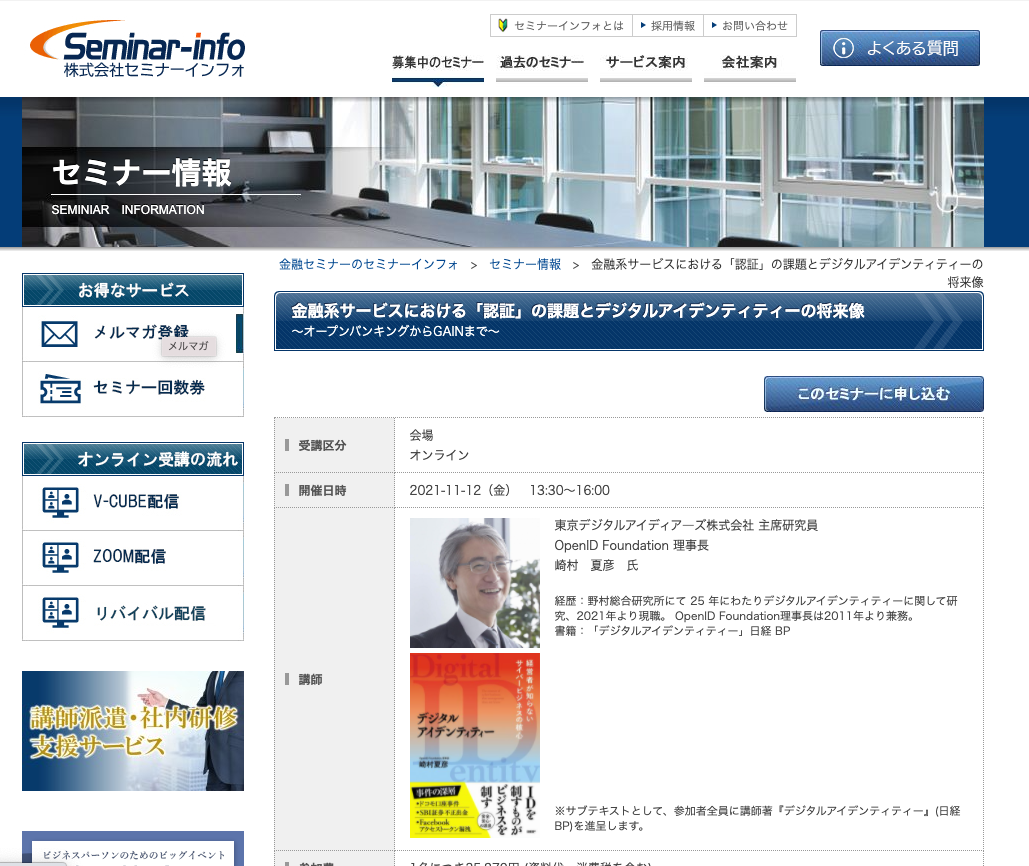Click the 講師 row label
The height and width of the screenshot is (866, 1029).
tap(310, 680)
